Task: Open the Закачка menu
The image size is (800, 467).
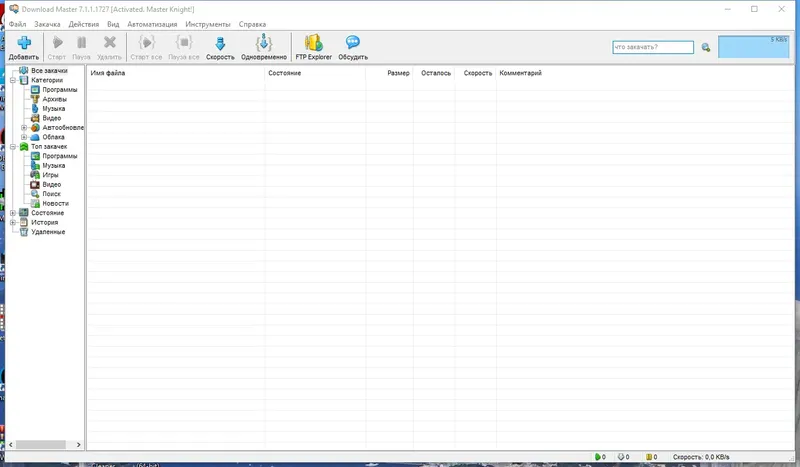Action: [47, 24]
